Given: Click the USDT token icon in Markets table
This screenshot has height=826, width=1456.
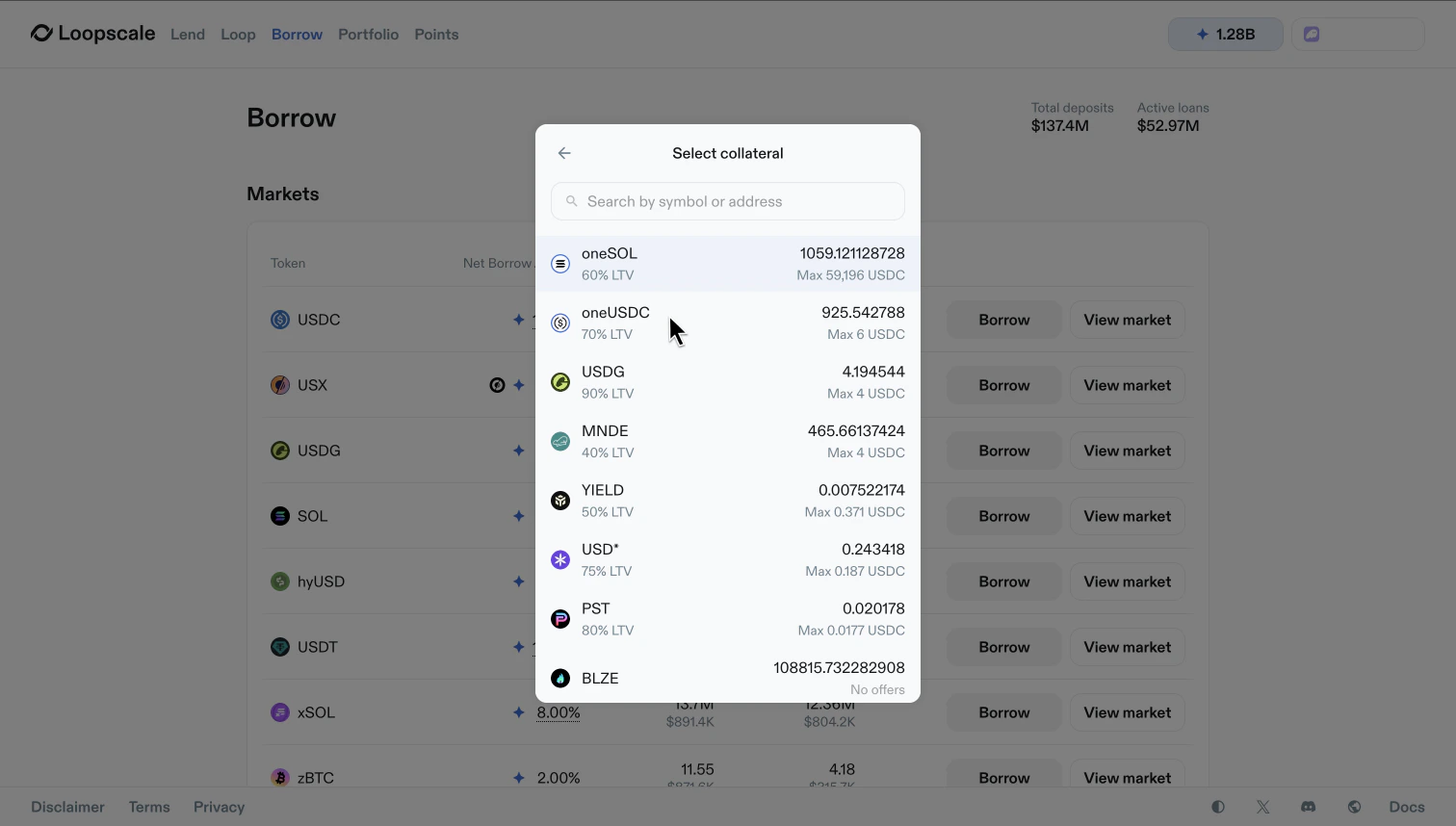Looking at the screenshot, I should 280,647.
